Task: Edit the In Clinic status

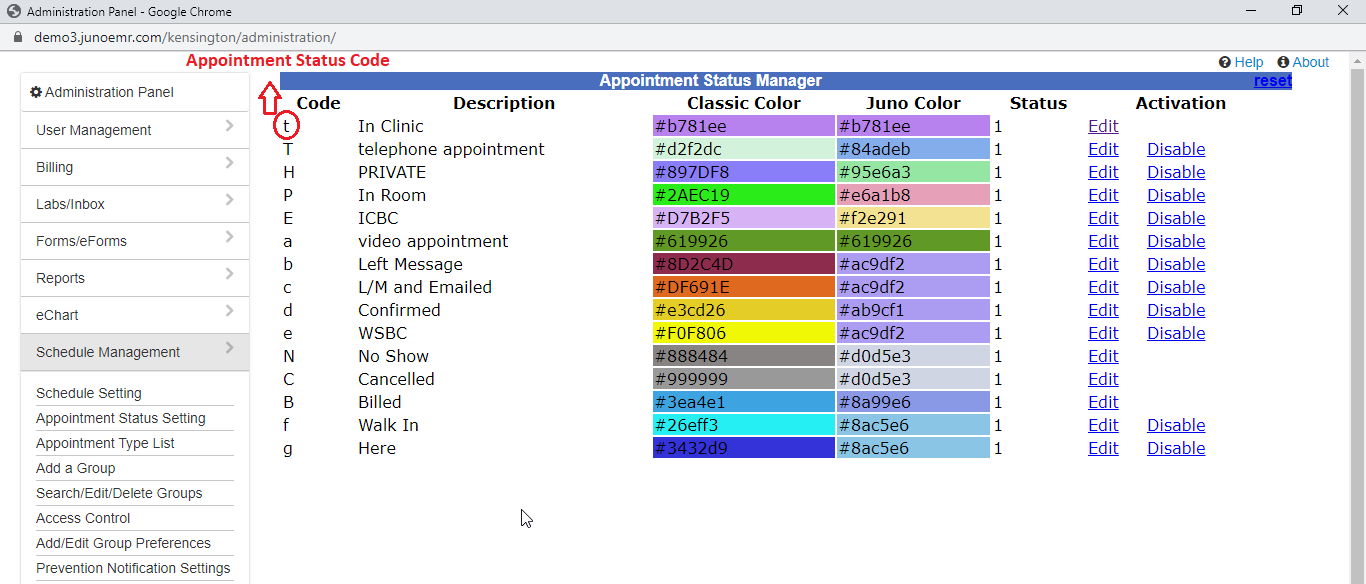Action: point(1103,126)
